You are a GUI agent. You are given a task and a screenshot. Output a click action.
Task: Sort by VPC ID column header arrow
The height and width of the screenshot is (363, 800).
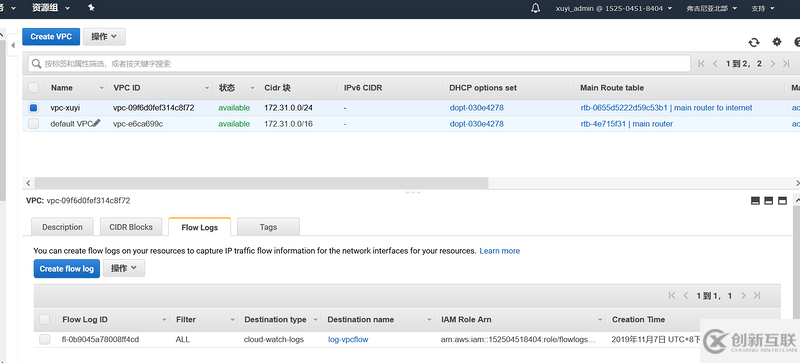tap(207, 88)
